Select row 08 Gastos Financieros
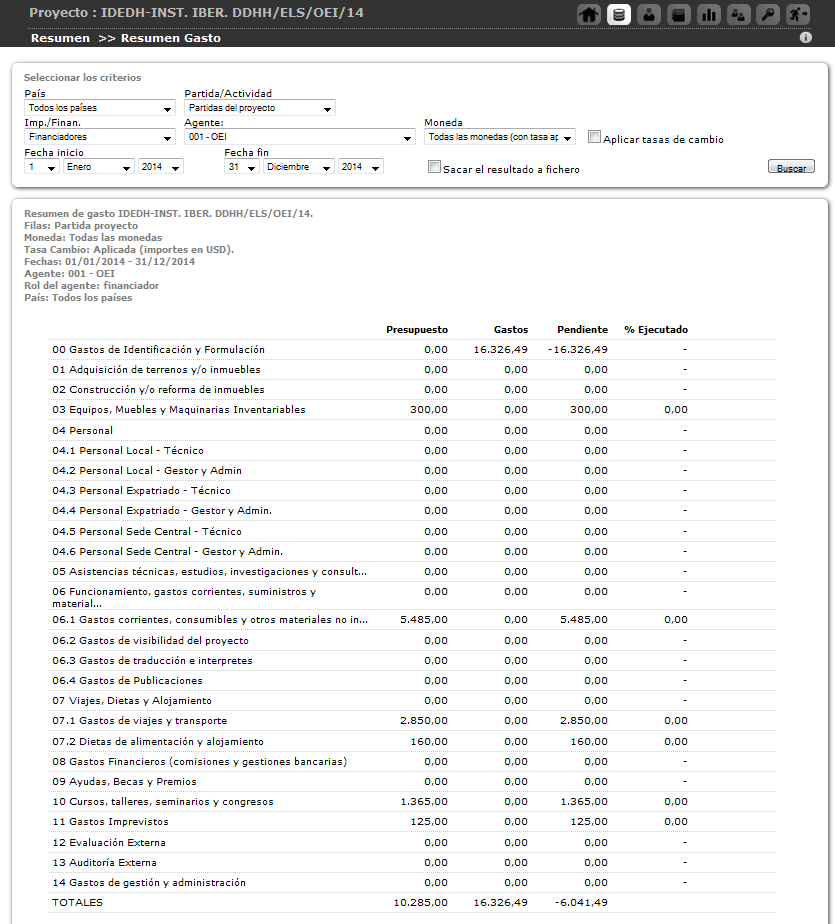 click(x=412, y=761)
